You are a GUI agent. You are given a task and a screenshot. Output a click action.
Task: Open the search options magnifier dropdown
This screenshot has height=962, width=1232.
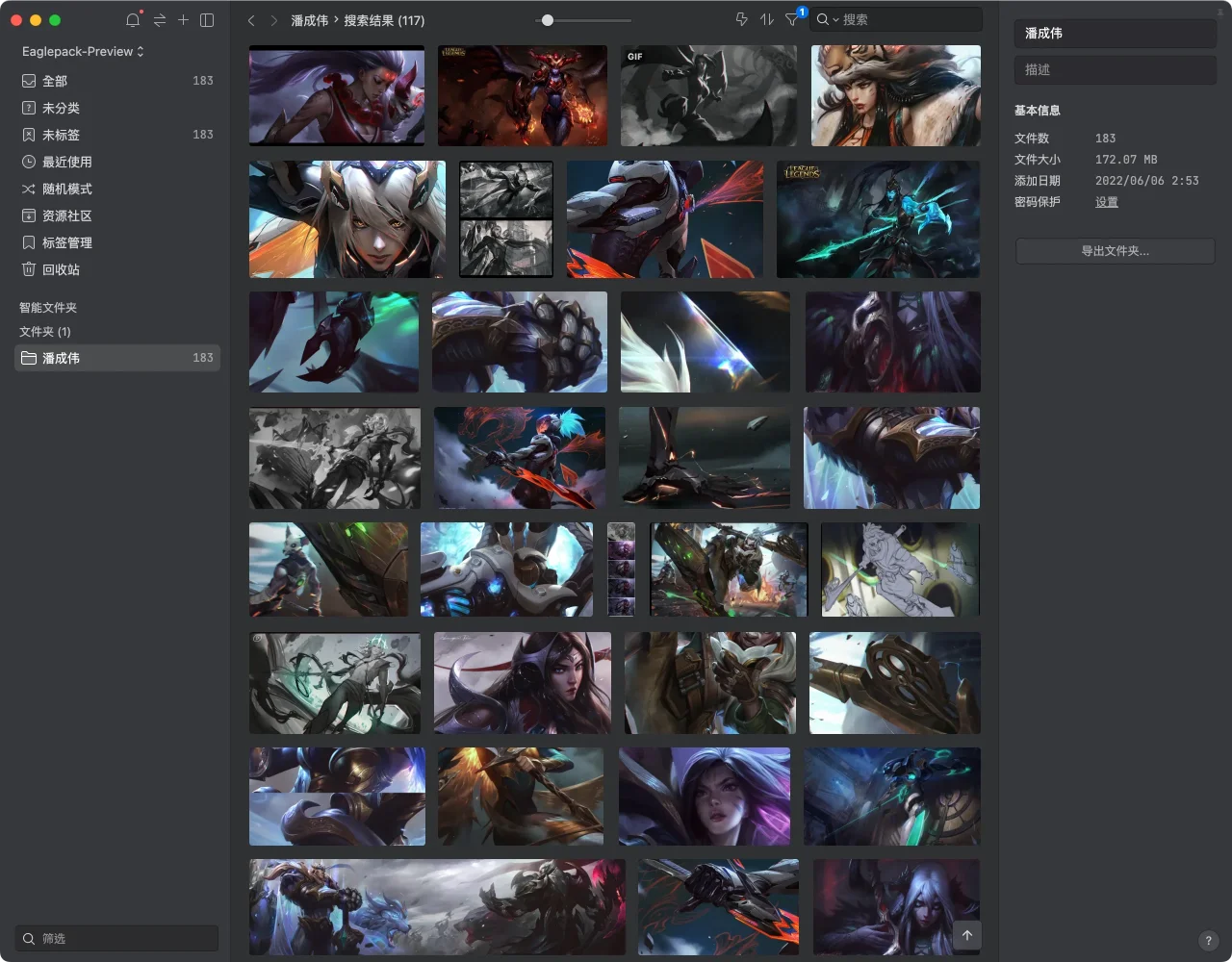pos(827,19)
